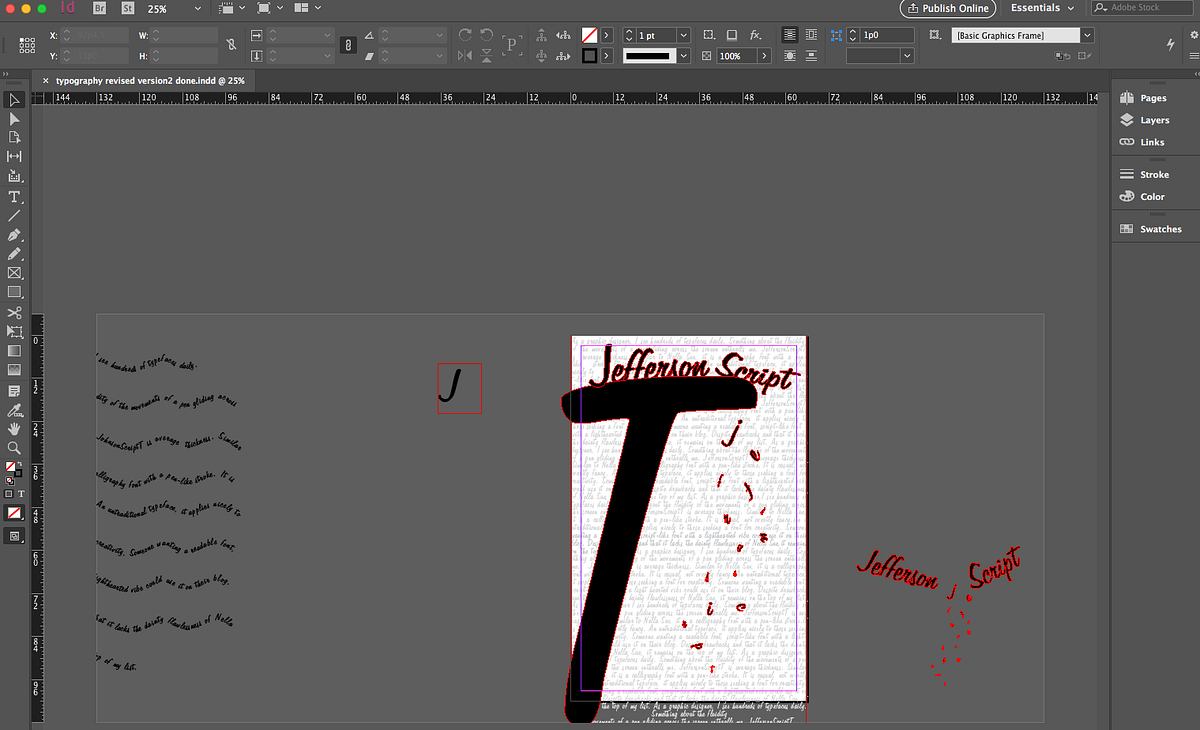Select the Gap tool
The width and height of the screenshot is (1200, 730).
tap(14, 157)
